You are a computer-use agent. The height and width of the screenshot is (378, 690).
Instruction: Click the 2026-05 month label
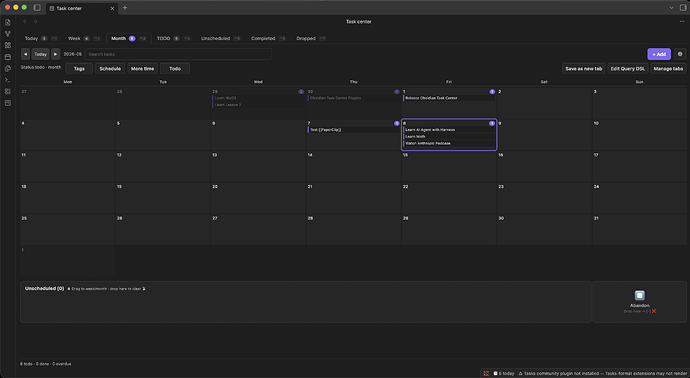coord(73,54)
